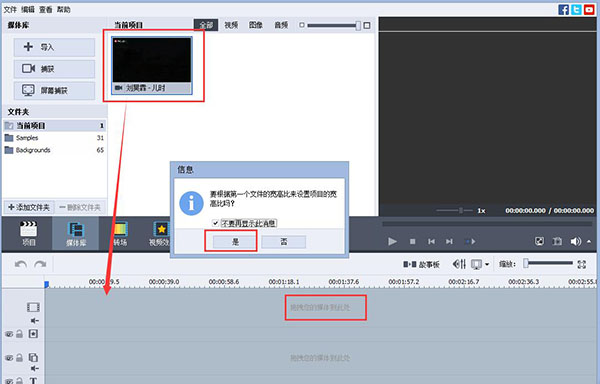Play the preview
600x384 pixels.
[x=392, y=241]
